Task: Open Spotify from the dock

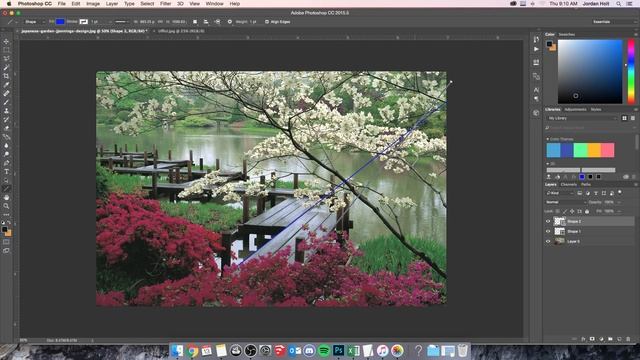Action: click(x=324, y=350)
